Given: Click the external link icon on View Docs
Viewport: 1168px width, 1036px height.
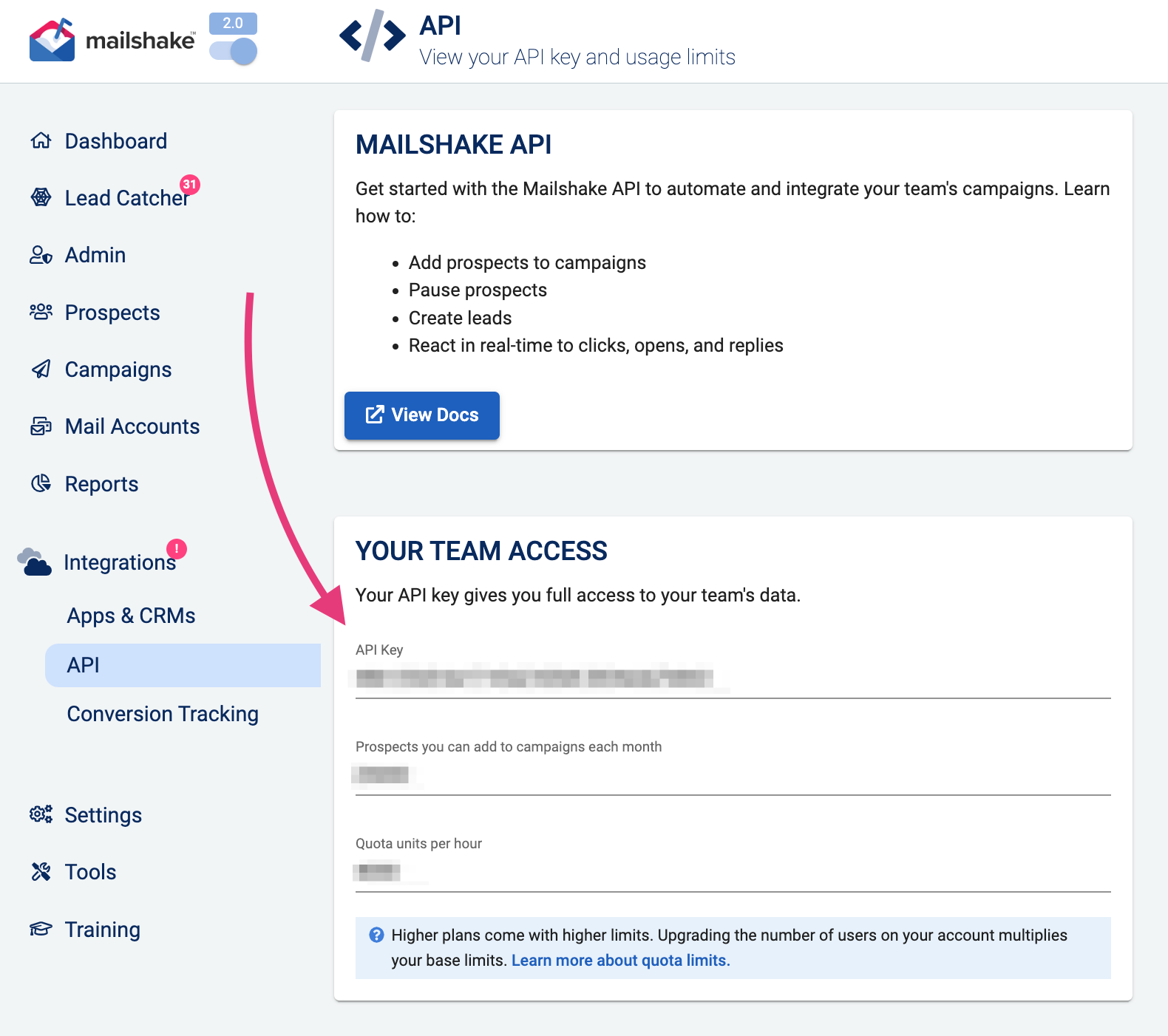Looking at the screenshot, I should pyautogui.click(x=375, y=415).
